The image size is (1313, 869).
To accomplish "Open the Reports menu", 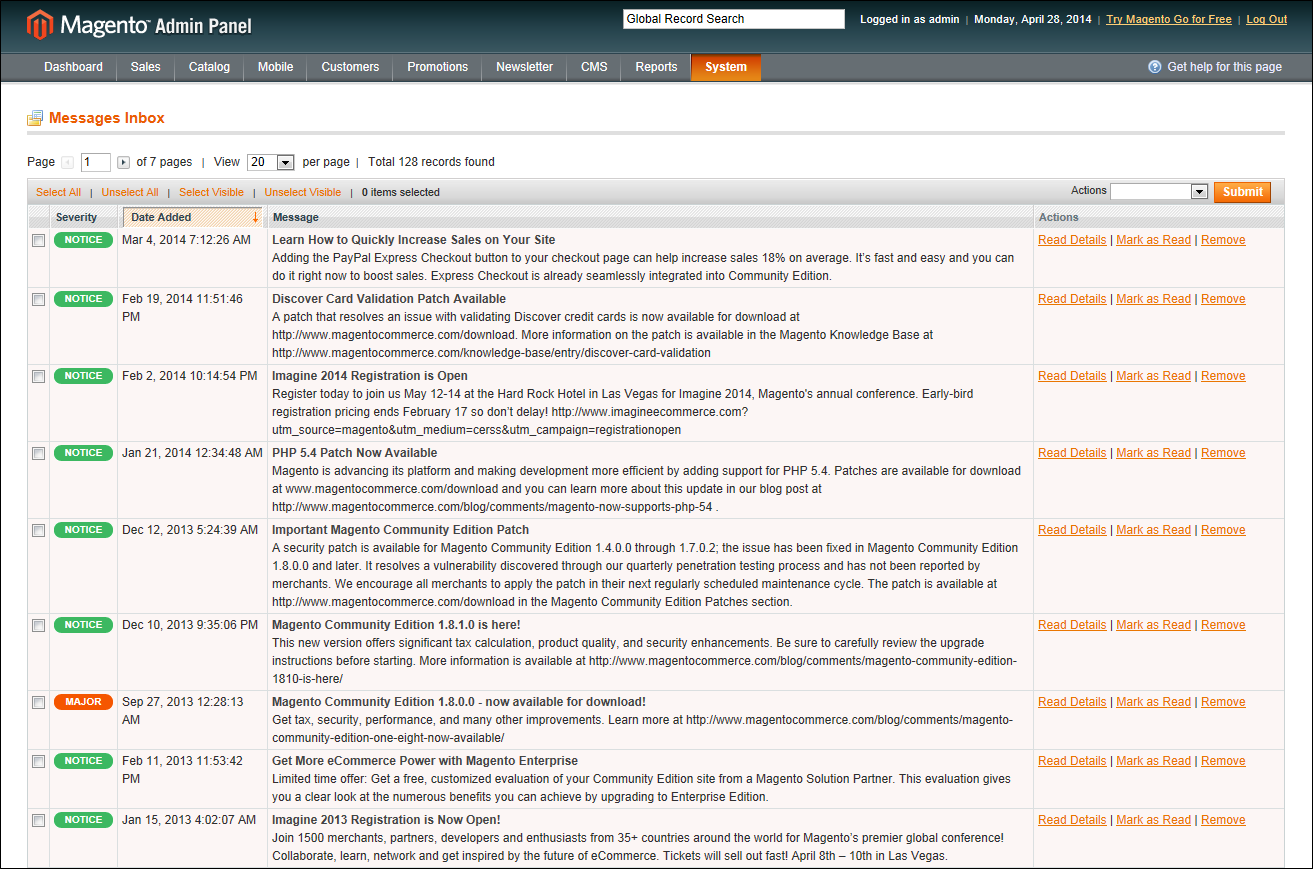I will point(656,67).
